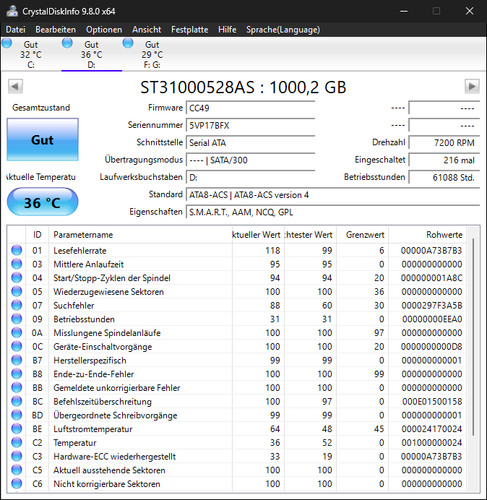Viewport: 487px width, 500px height.
Task: Click raw value 001000000024 of Temperatur
Action: 431,443
